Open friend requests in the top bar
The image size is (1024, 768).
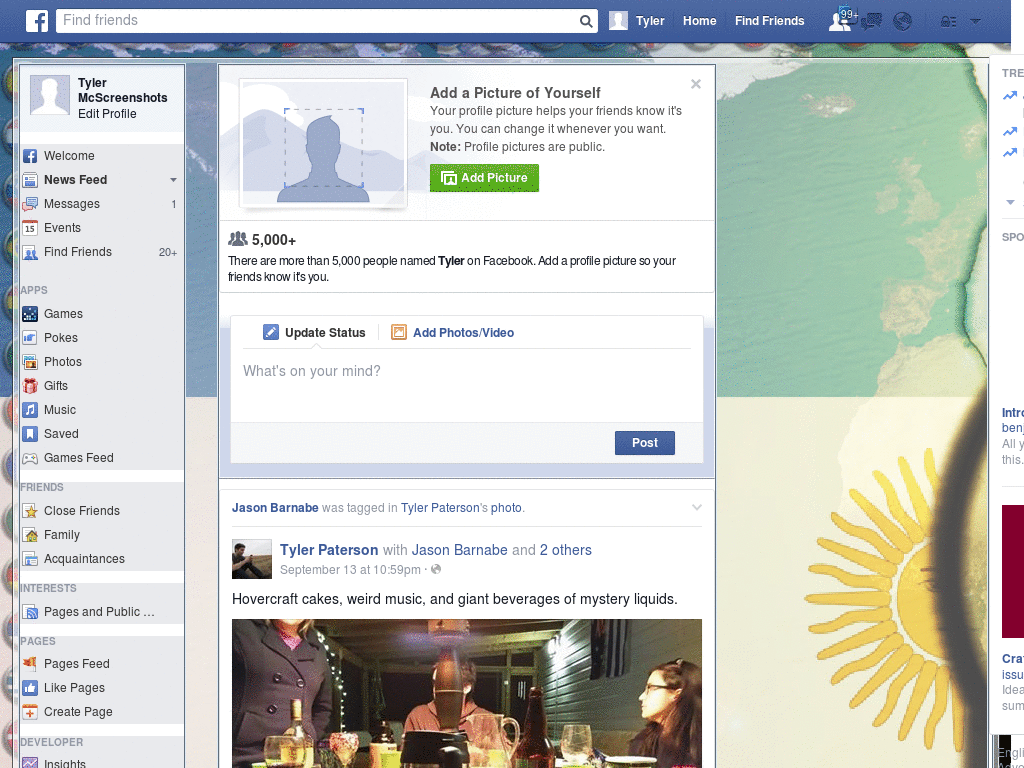[x=840, y=20]
